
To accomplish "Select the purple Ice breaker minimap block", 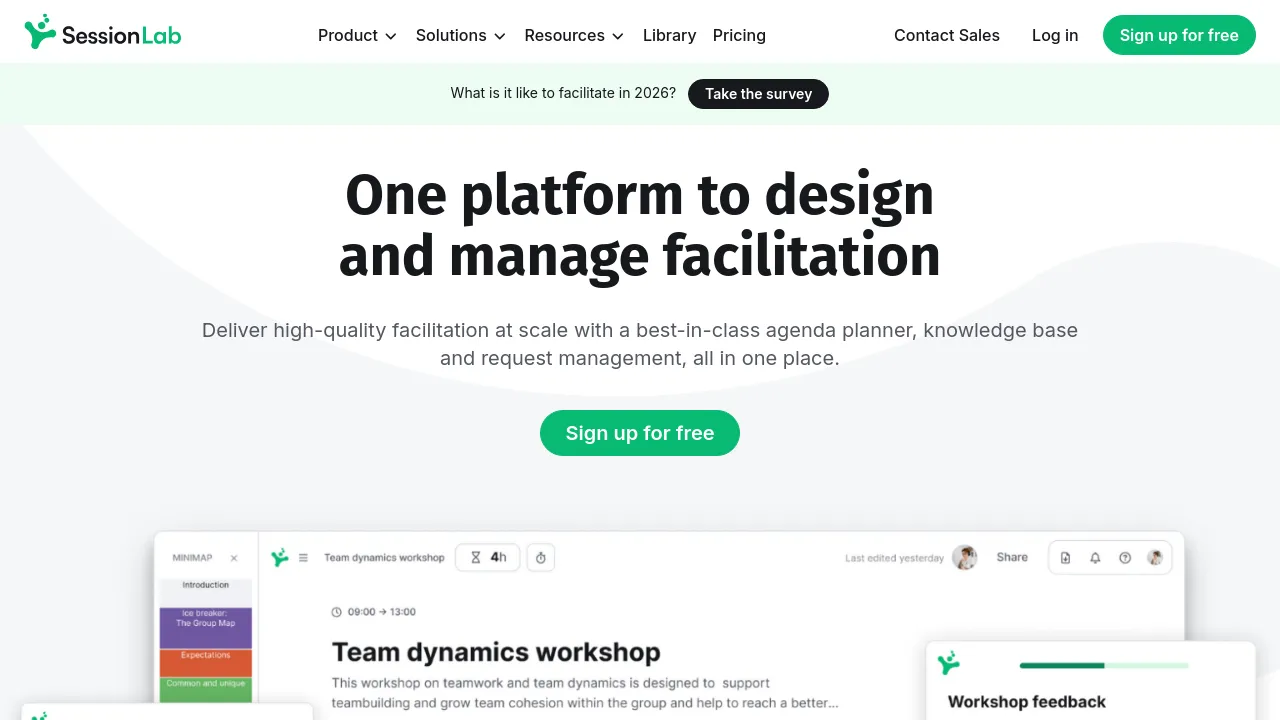I will coord(206,628).
